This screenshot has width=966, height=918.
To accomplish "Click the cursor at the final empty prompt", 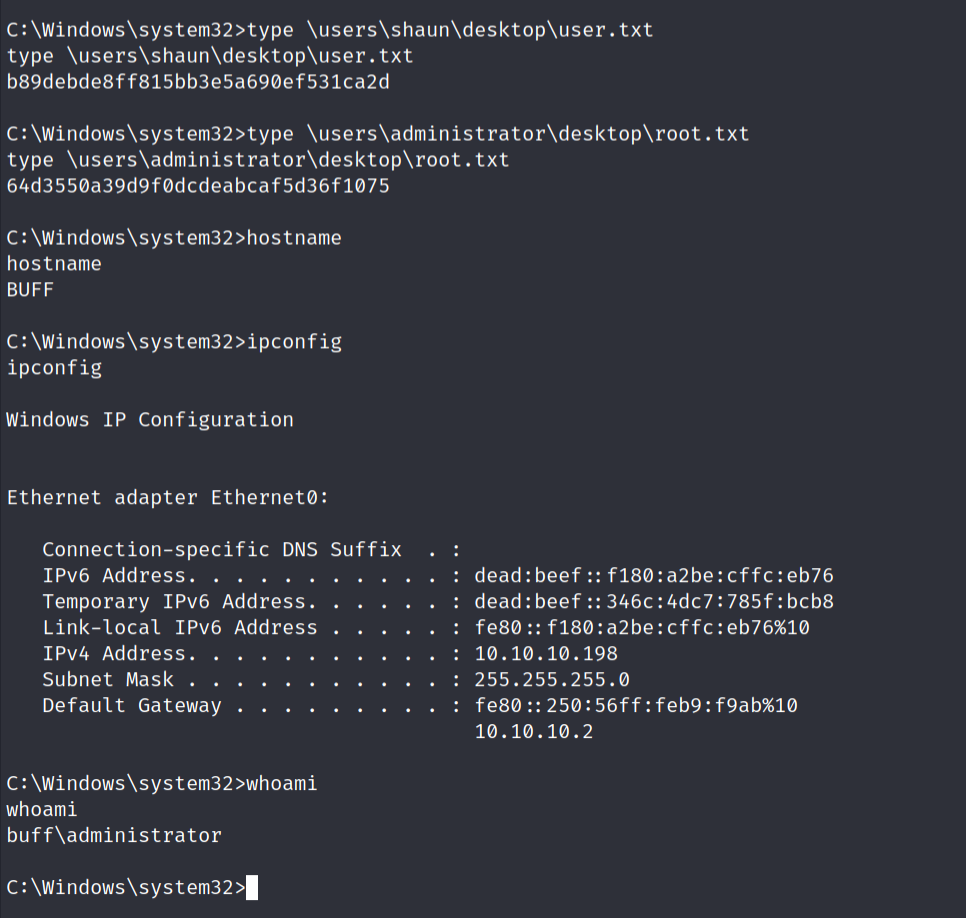I will click(252, 887).
